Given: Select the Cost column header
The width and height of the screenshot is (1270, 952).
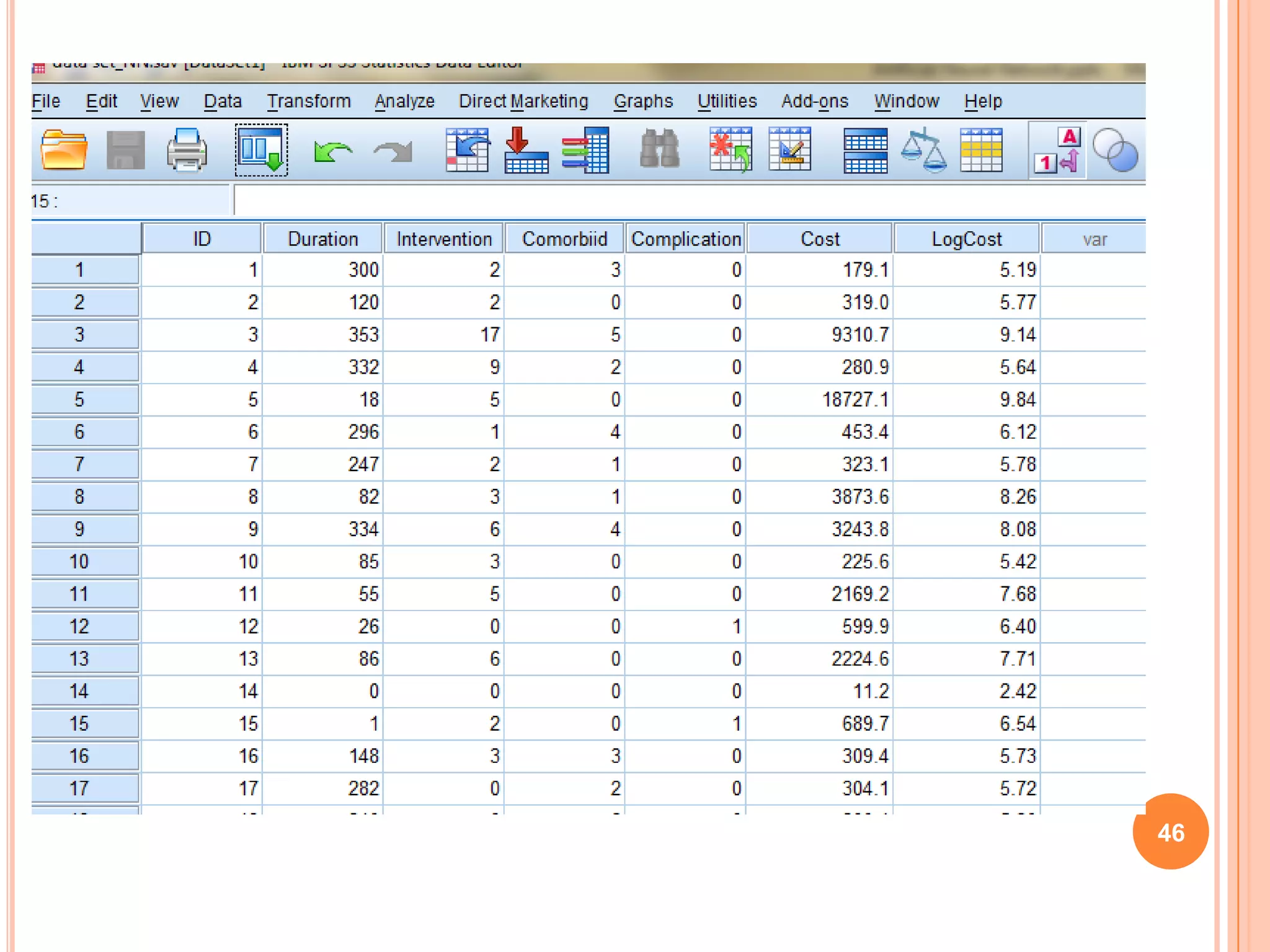Looking at the screenshot, I should (x=819, y=239).
